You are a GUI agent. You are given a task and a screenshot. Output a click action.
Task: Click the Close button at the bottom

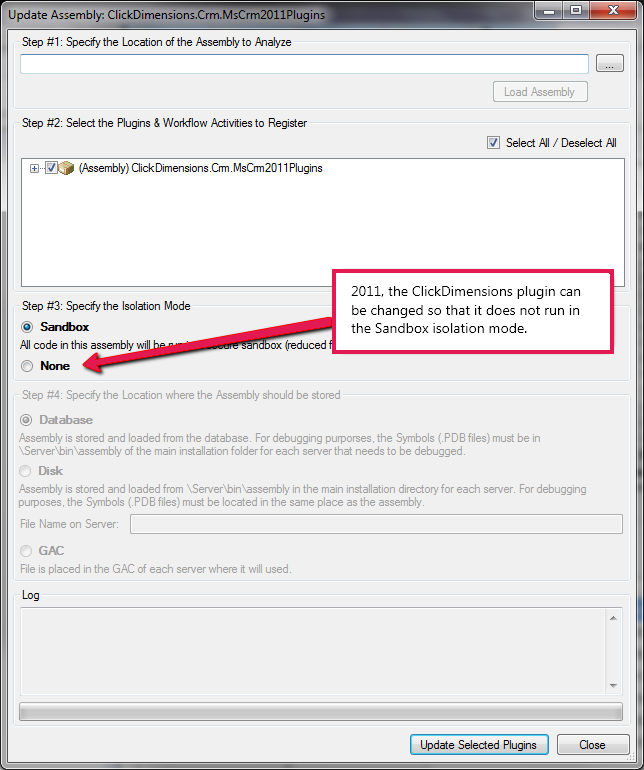coord(592,744)
